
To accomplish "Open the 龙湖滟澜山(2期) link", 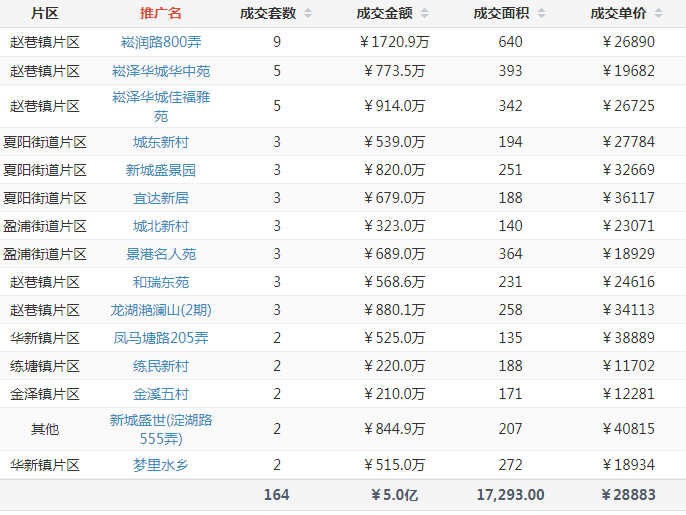I will (161, 310).
